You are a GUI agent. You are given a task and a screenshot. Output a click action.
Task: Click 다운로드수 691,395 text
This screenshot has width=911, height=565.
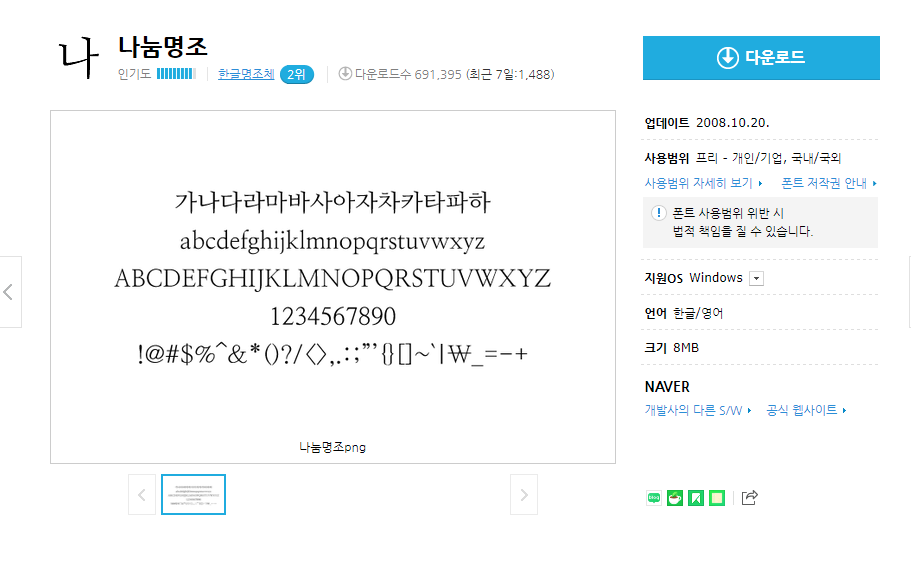pos(408,74)
